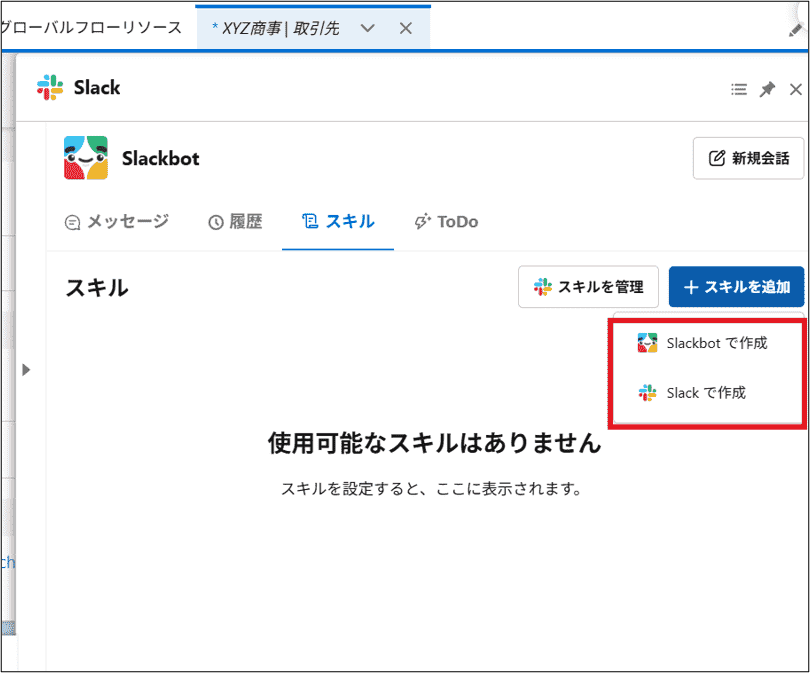Go to the ToDo tab

446,222
